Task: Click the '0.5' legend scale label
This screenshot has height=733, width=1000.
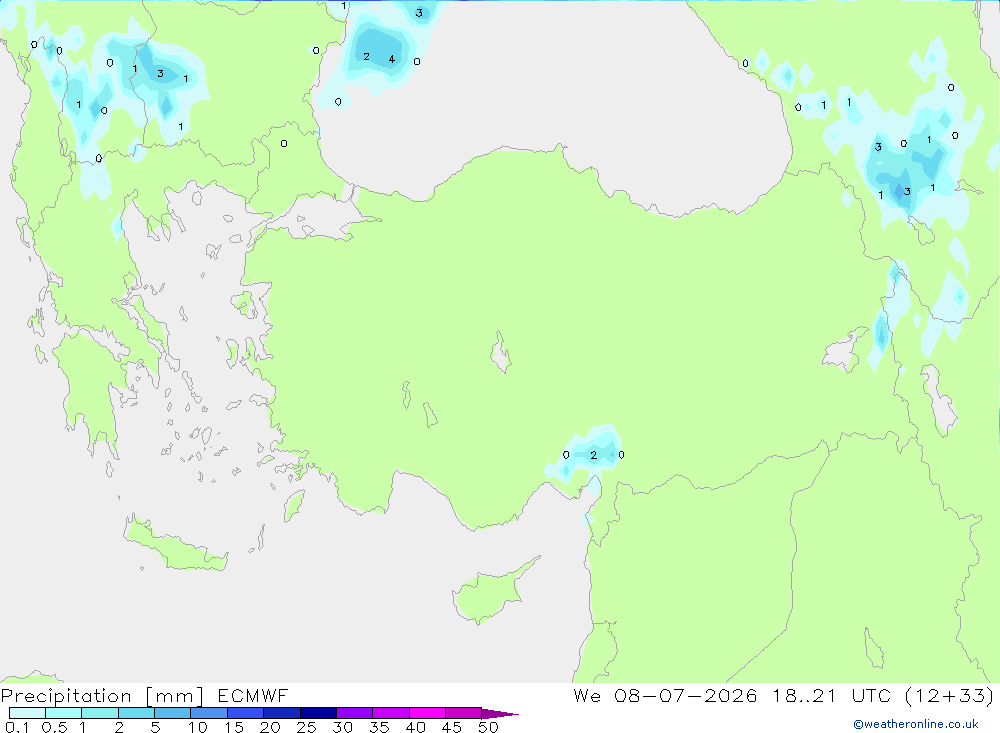Action: click(x=55, y=727)
